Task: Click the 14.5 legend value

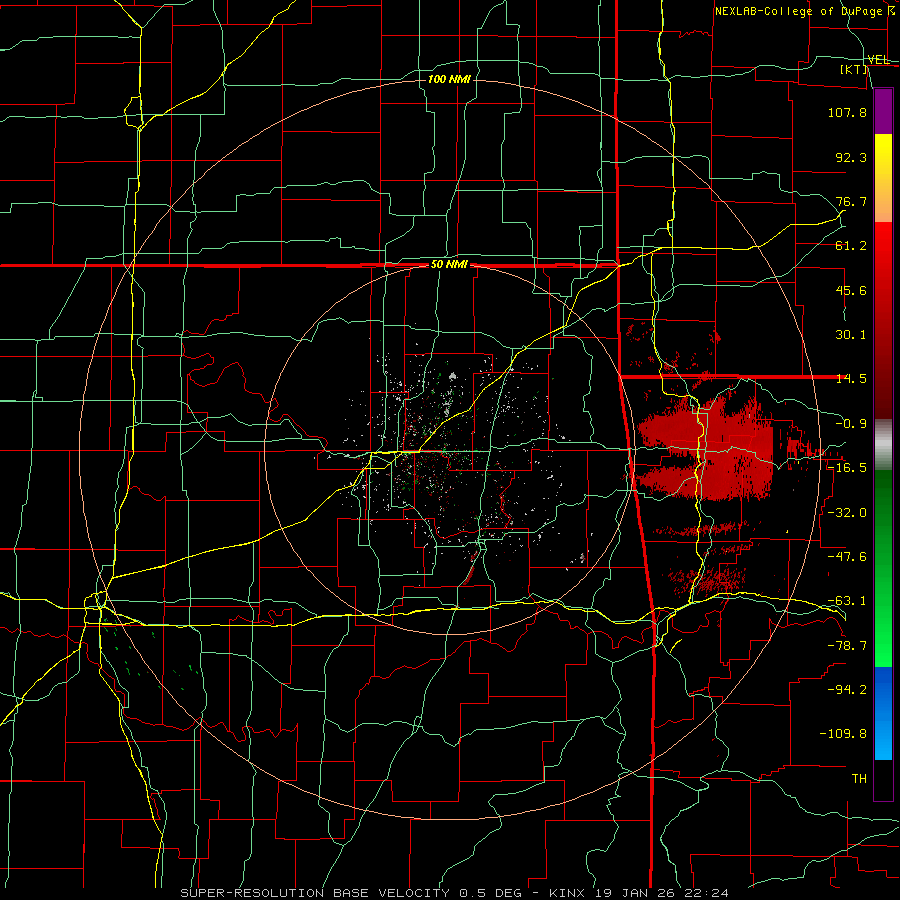Action: coord(851,379)
